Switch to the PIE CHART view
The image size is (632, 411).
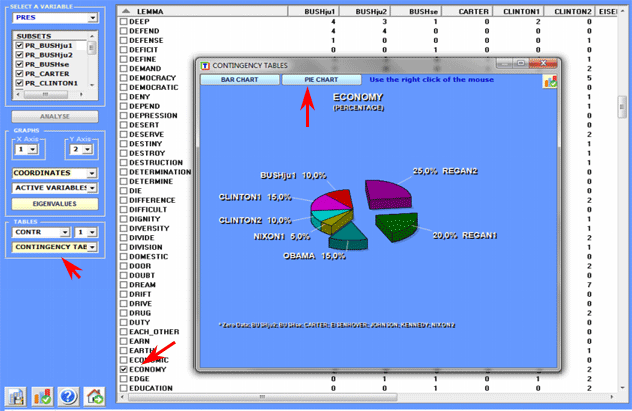(x=321, y=80)
